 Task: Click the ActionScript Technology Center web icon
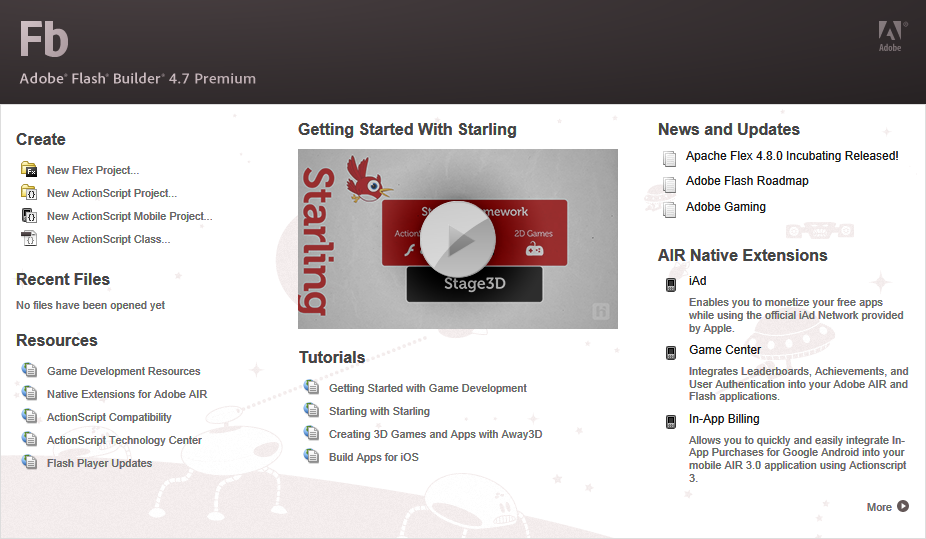(29, 439)
